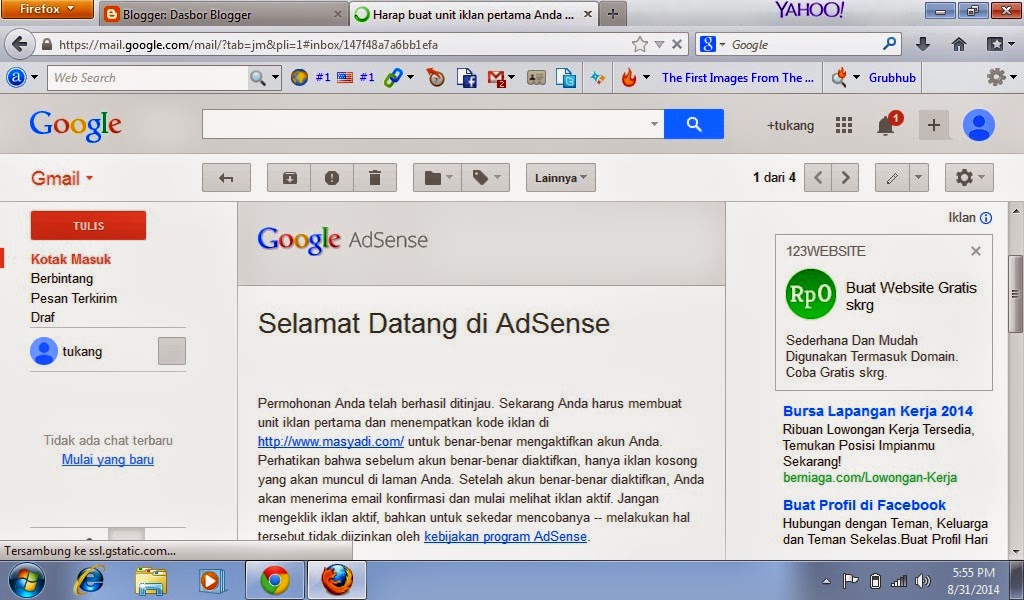Open the account profile avatar
1024x600 pixels.
[978, 125]
